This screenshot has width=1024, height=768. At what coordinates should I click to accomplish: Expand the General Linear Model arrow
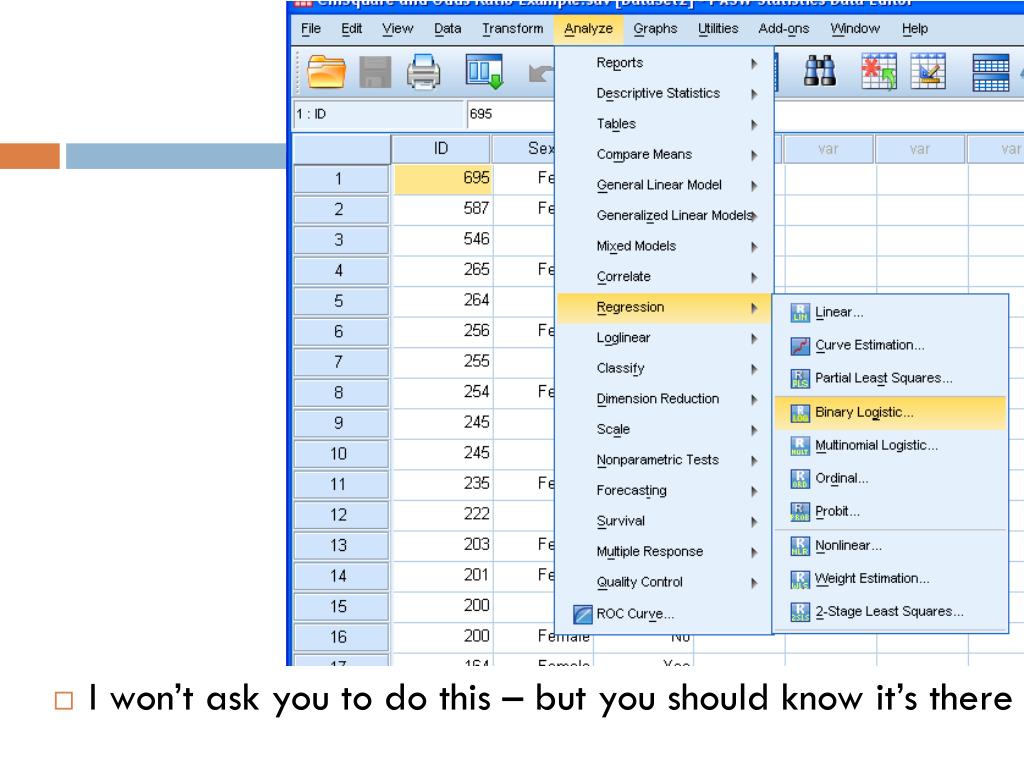754,186
